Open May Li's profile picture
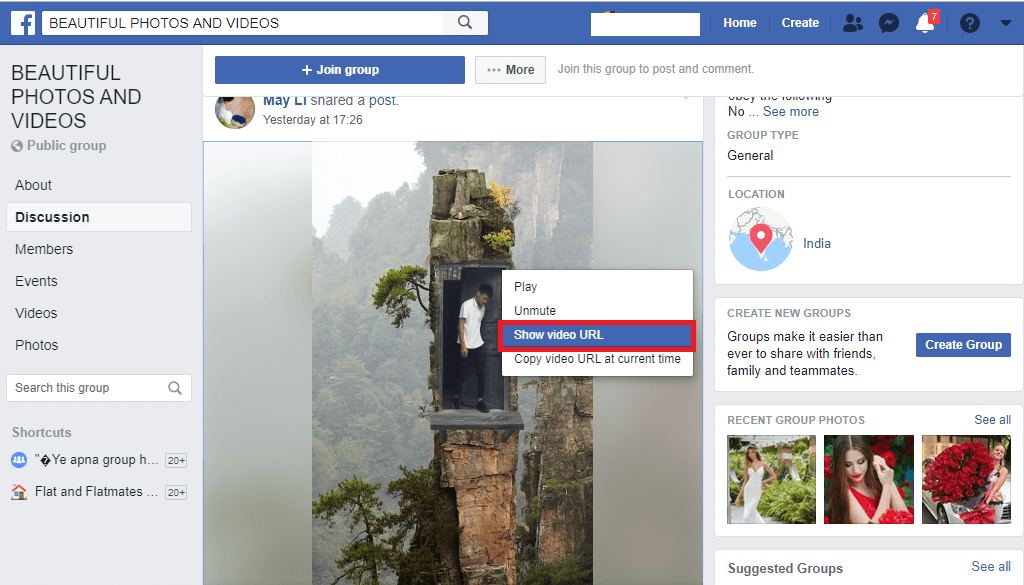 click(x=234, y=112)
